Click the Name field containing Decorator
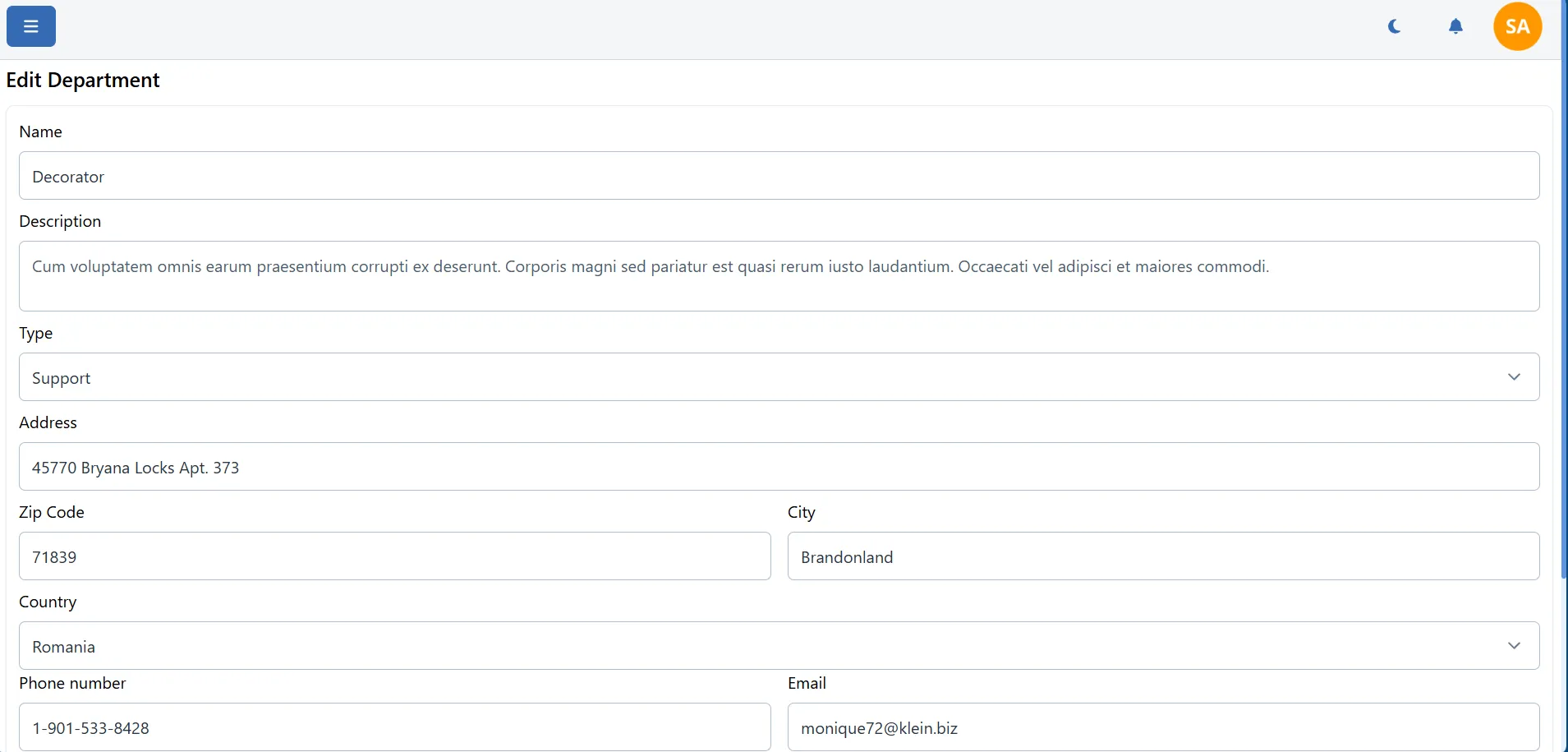Viewport: 1568px width, 752px height. click(x=779, y=176)
